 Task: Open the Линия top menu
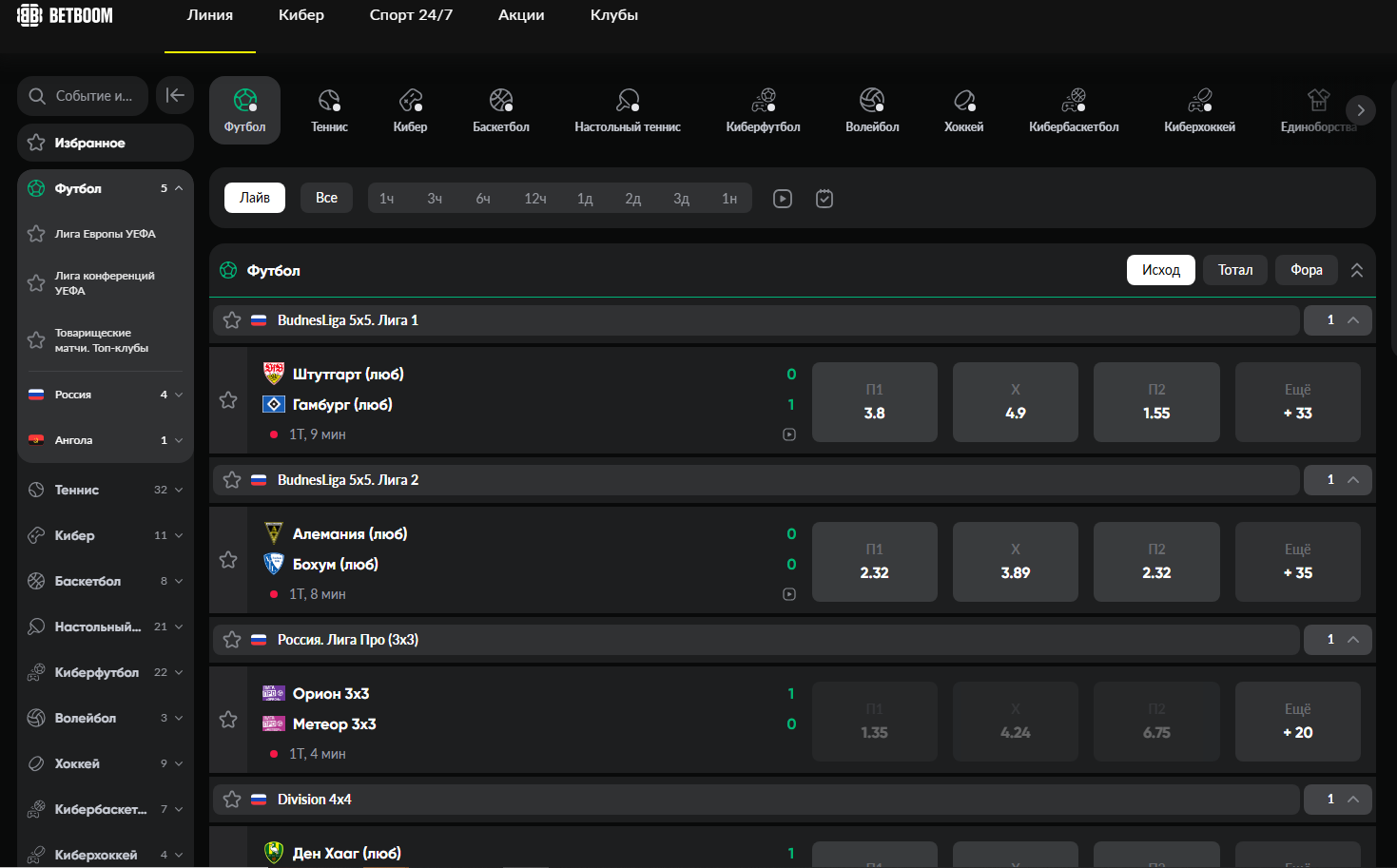[x=210, y=15]
